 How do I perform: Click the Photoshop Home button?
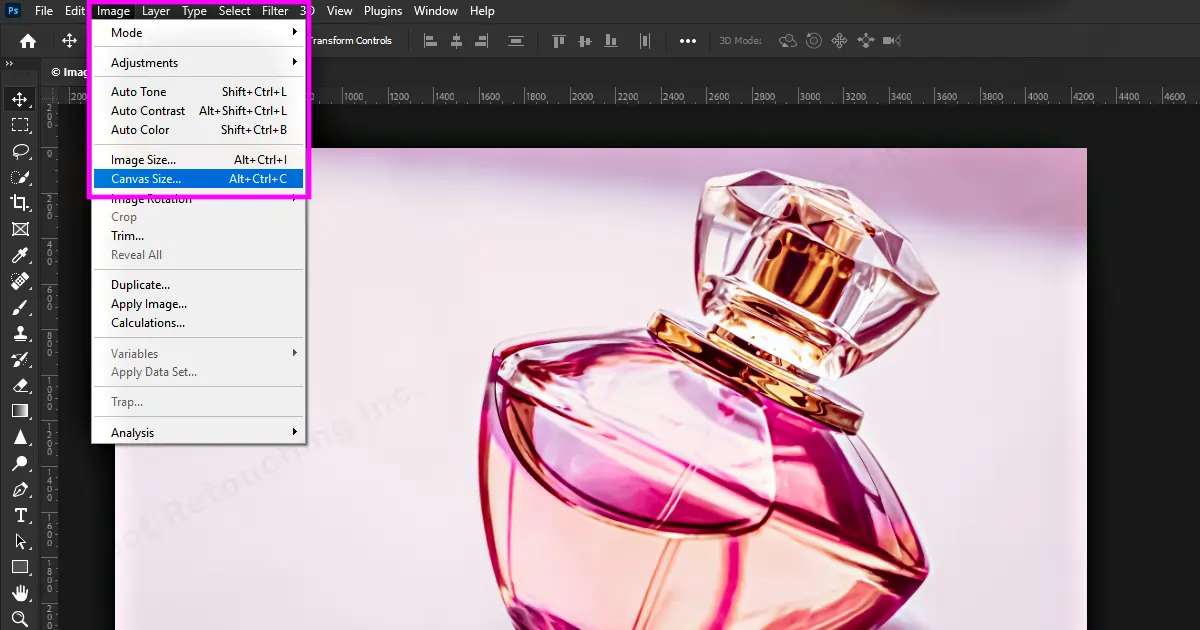26,41
